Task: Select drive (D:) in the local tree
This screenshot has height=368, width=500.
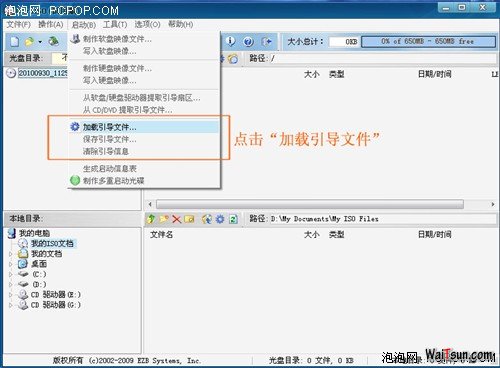Action: (x=39, y=285)
